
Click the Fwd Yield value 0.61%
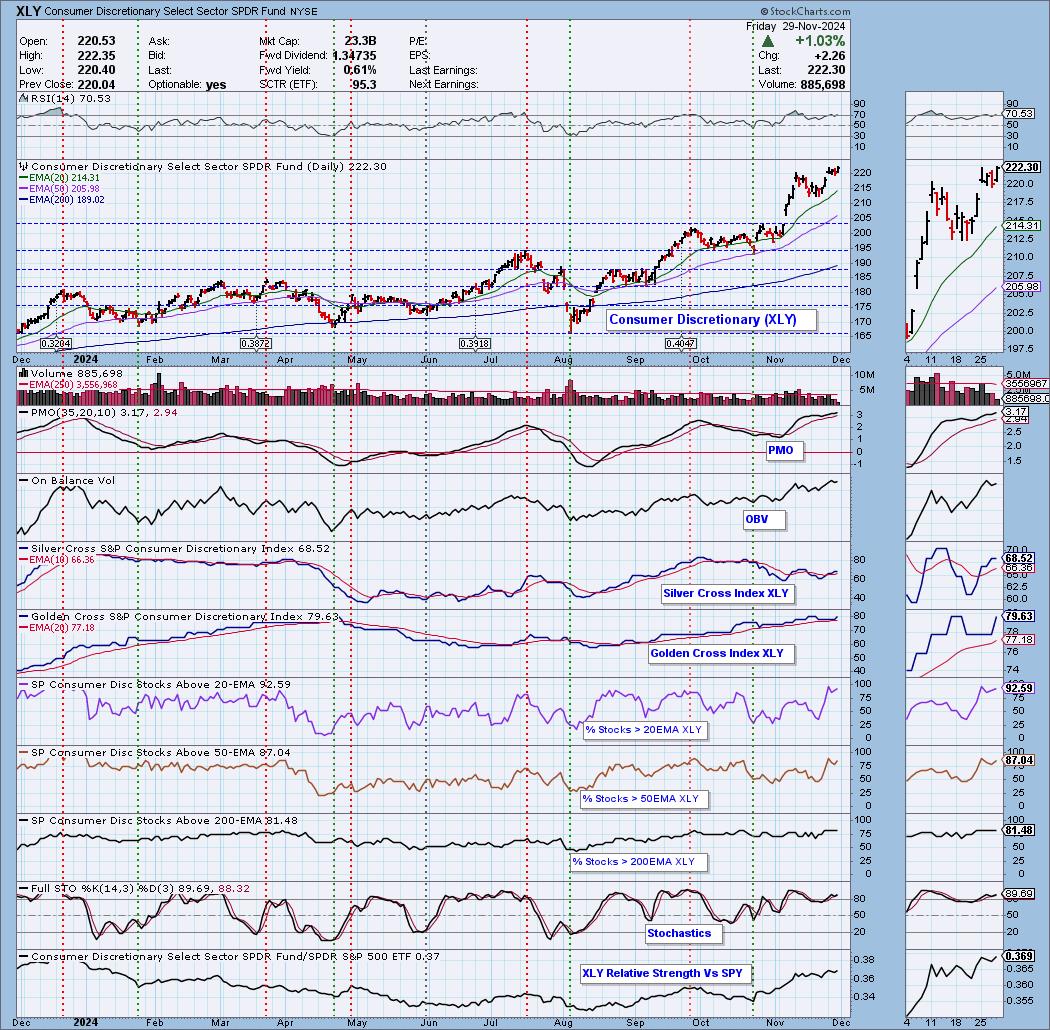tap(360, 70)
